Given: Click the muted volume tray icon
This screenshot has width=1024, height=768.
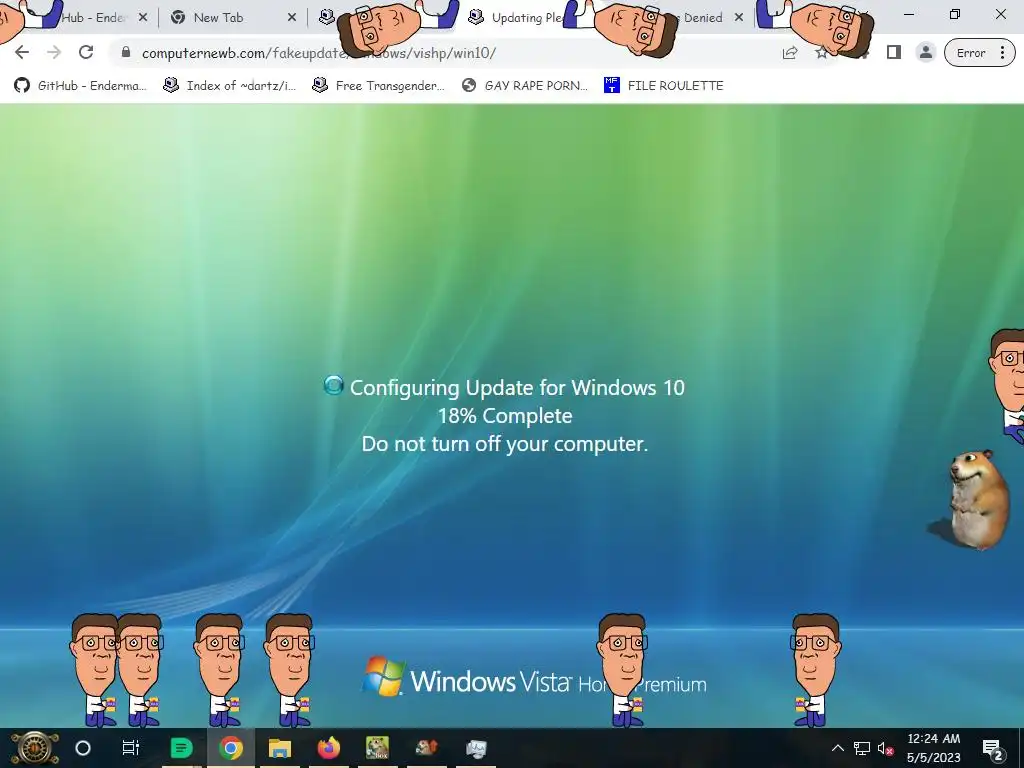Looking at the screenshot, I should click(886, 748).
